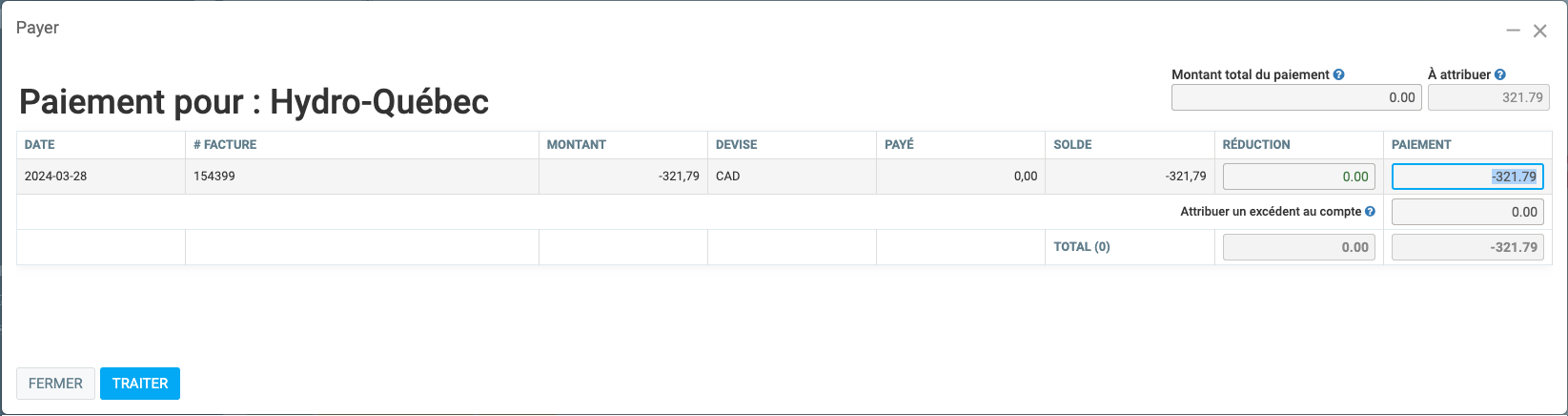
Task: Click the À attribuer amount field
Action: pos(1488,97)
